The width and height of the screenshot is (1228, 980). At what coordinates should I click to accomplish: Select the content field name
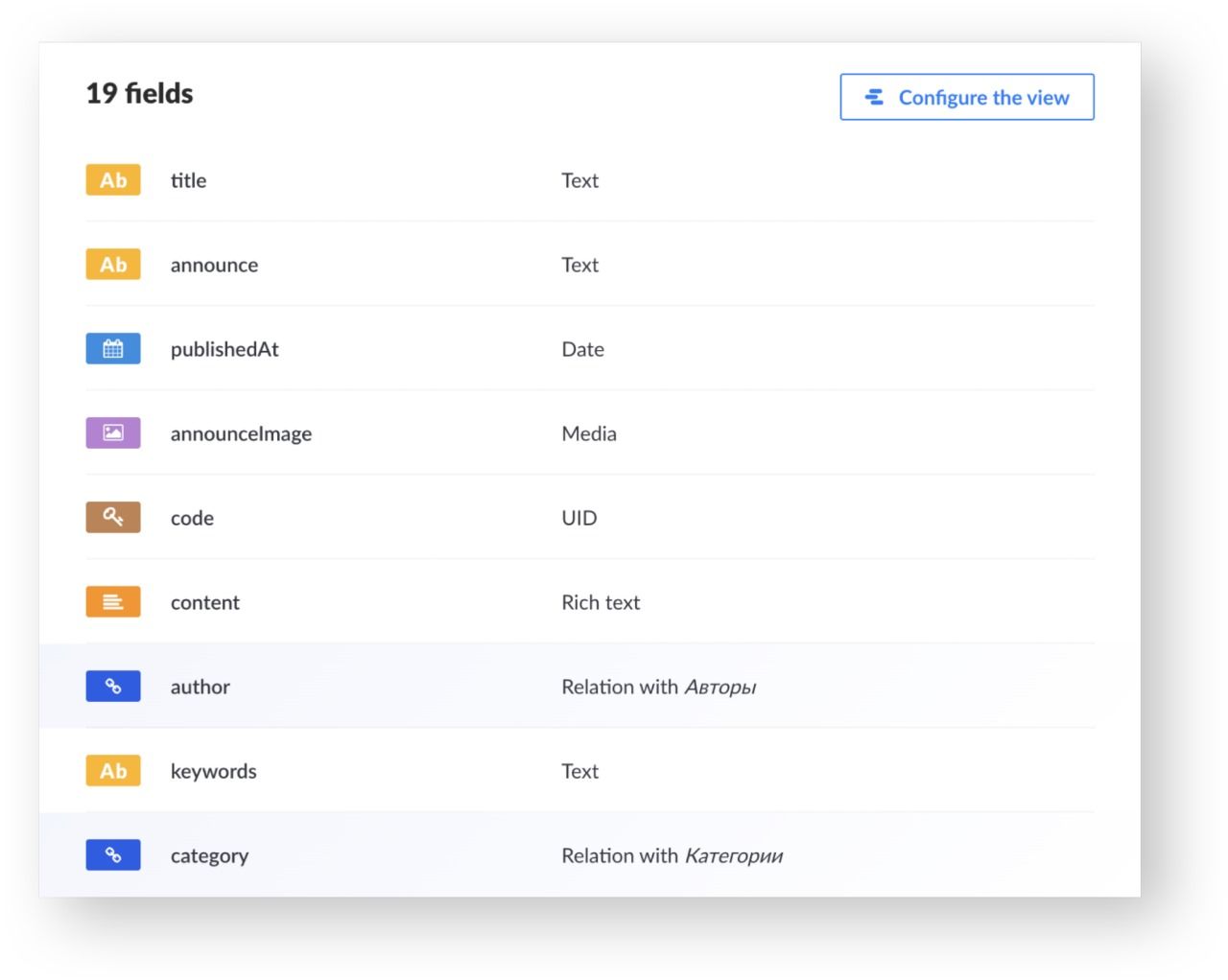coord(204,602)
